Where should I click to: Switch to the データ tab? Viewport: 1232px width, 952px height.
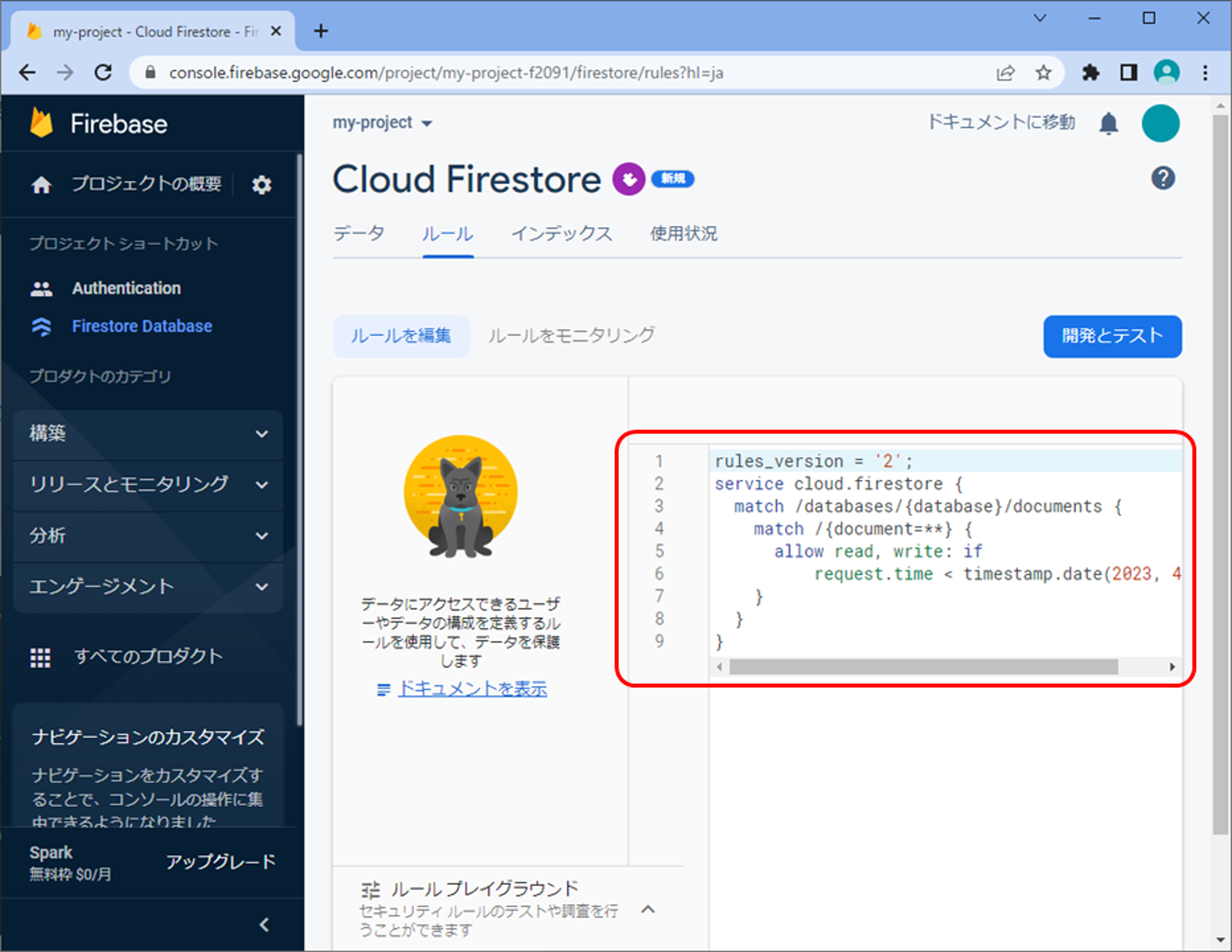359,234
